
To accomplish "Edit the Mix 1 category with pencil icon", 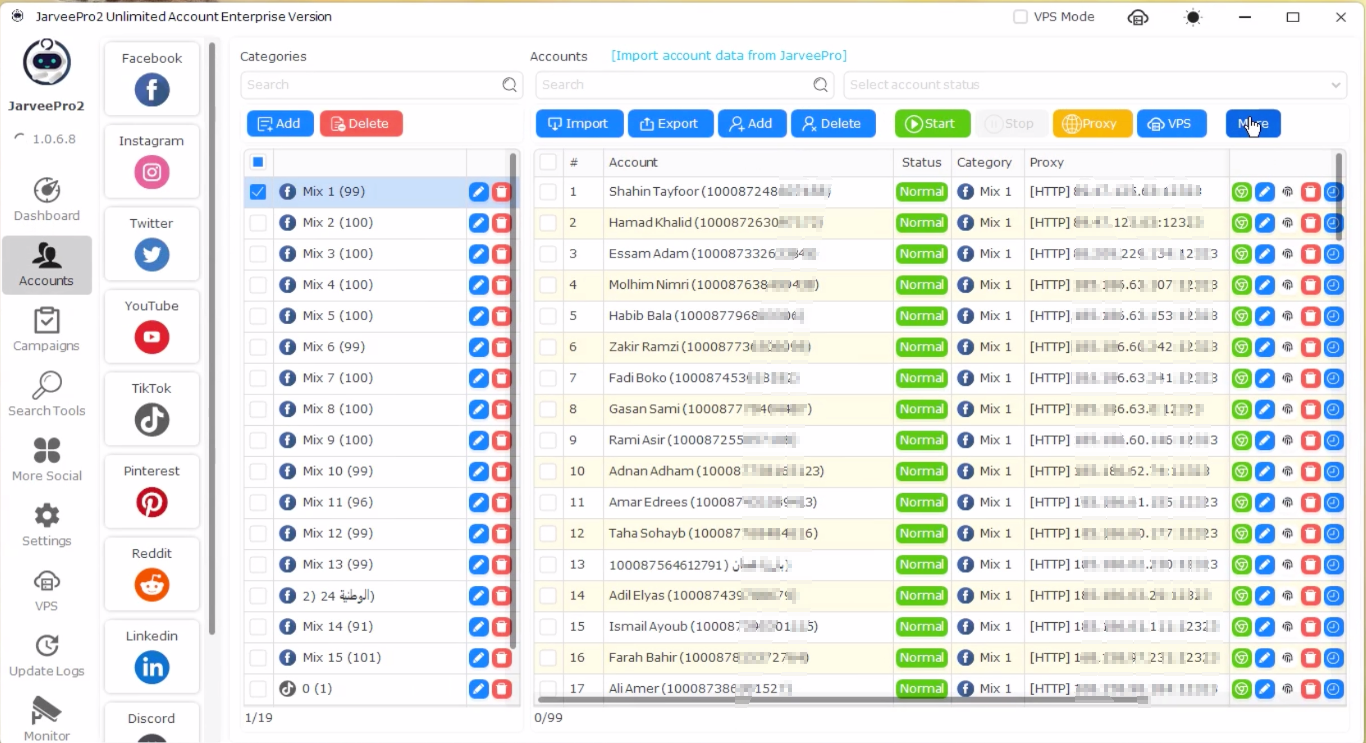I will (479, 192).
